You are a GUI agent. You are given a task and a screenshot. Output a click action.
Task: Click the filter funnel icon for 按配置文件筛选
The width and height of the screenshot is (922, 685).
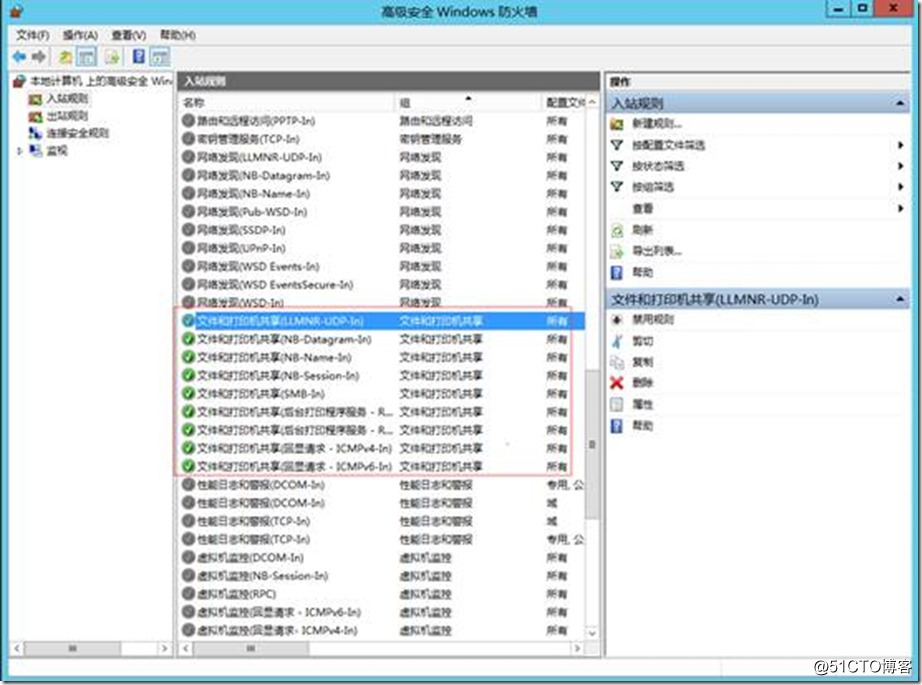(617, 145)
